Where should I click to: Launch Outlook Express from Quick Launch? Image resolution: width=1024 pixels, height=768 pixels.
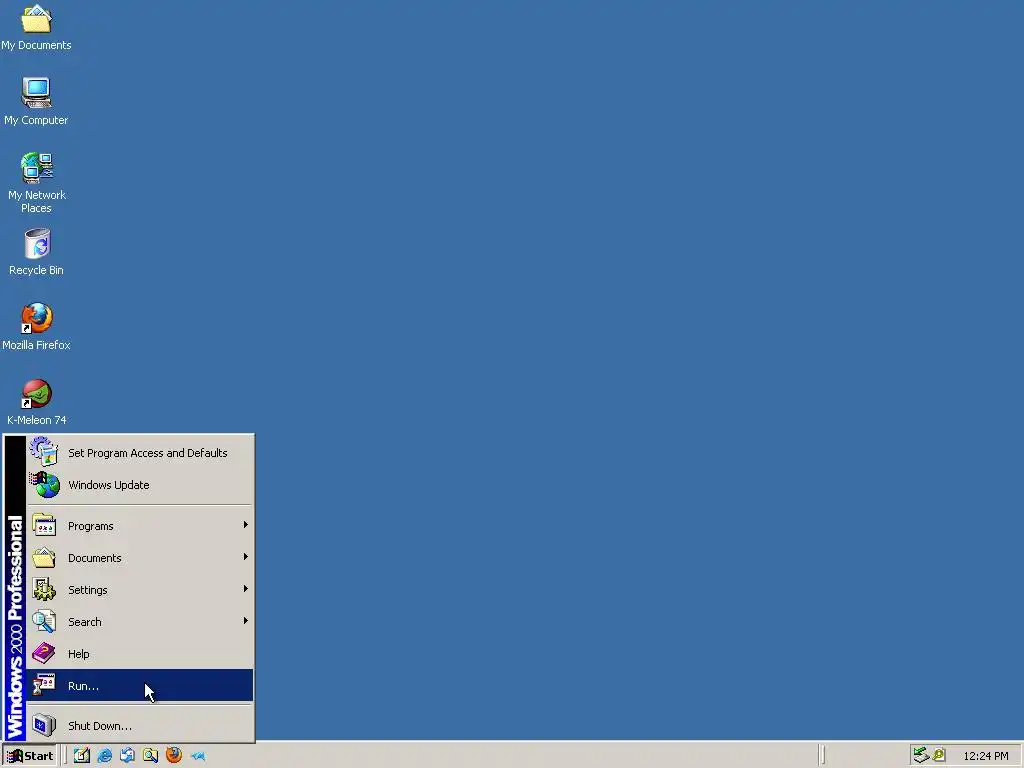pos(127,756)
